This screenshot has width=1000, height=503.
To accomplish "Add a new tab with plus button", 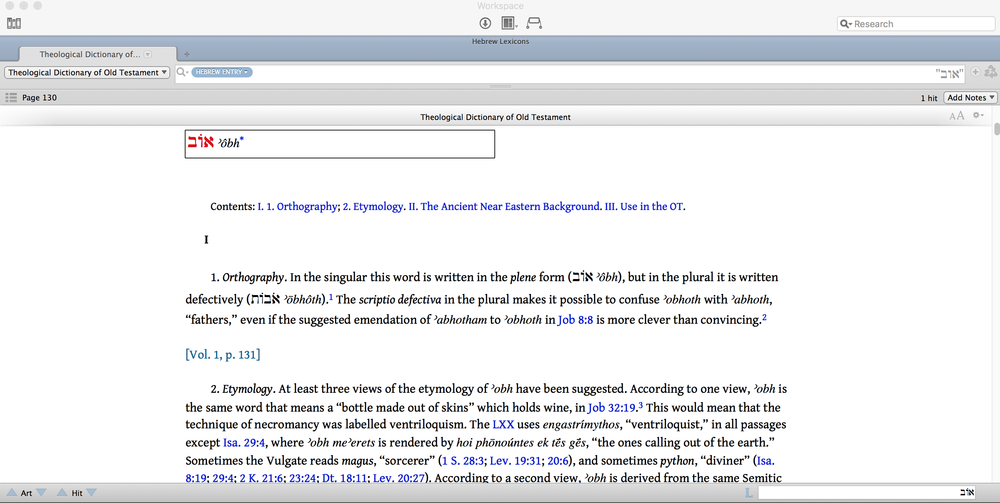I will 187,54.
